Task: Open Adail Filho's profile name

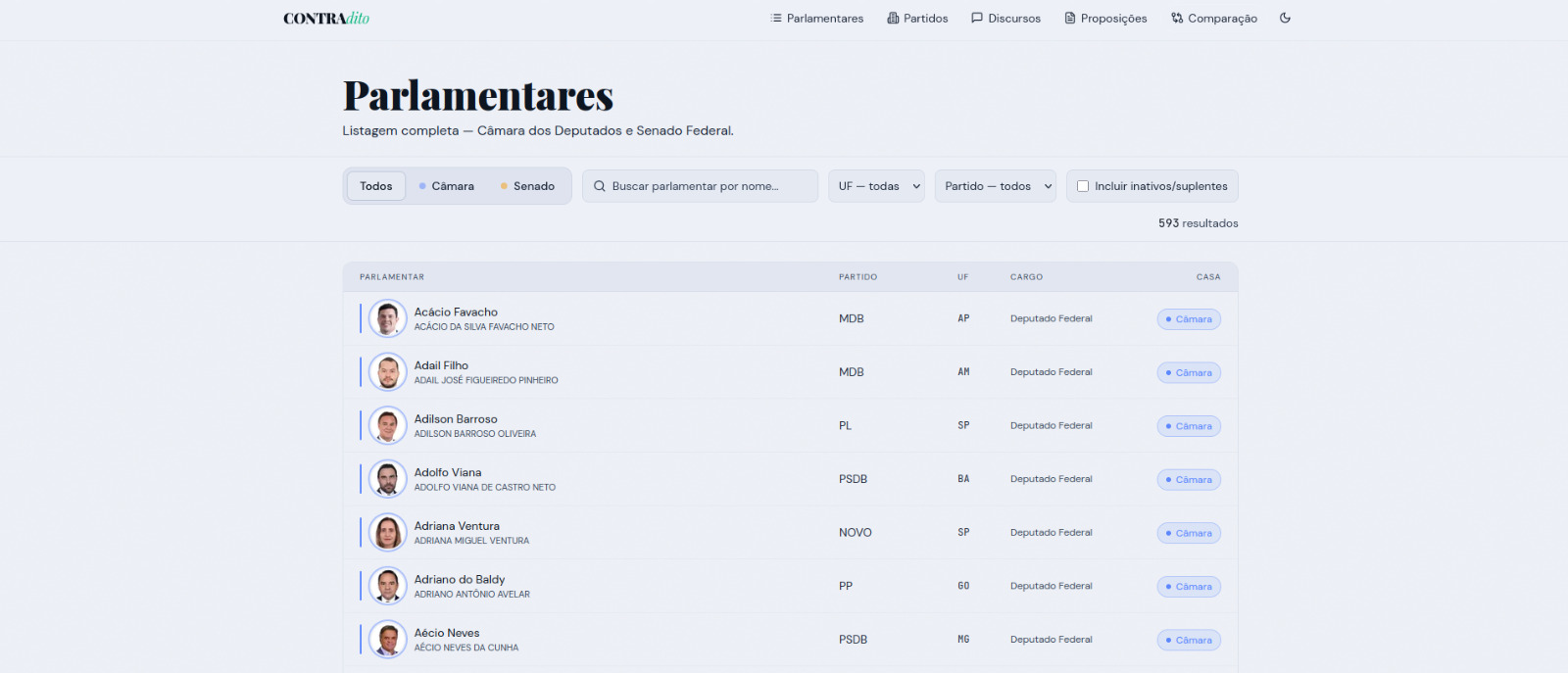Action: click(441, 365)
